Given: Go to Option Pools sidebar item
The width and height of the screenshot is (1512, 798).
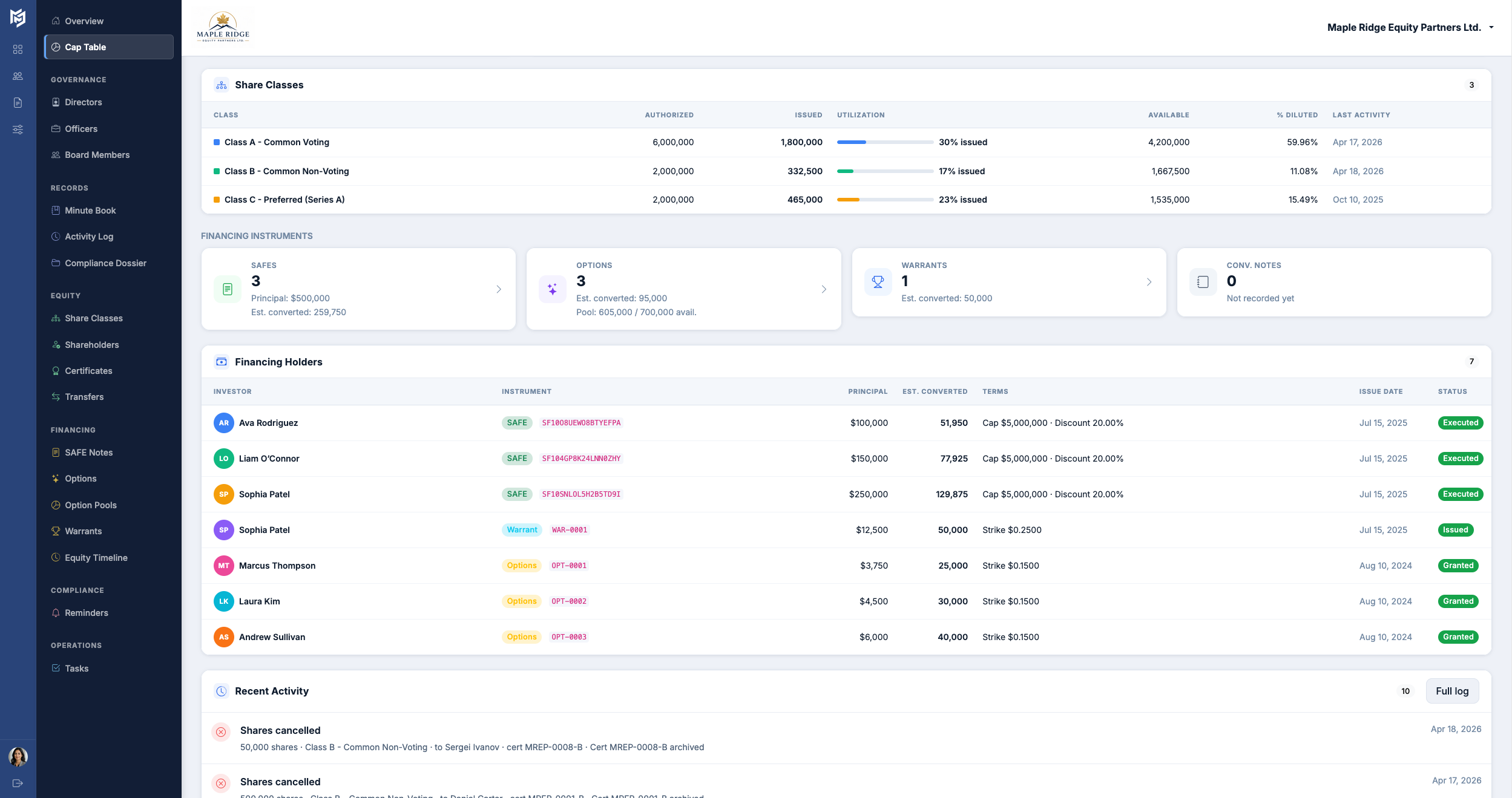Looking at the screenshot, I should (91, 505).
